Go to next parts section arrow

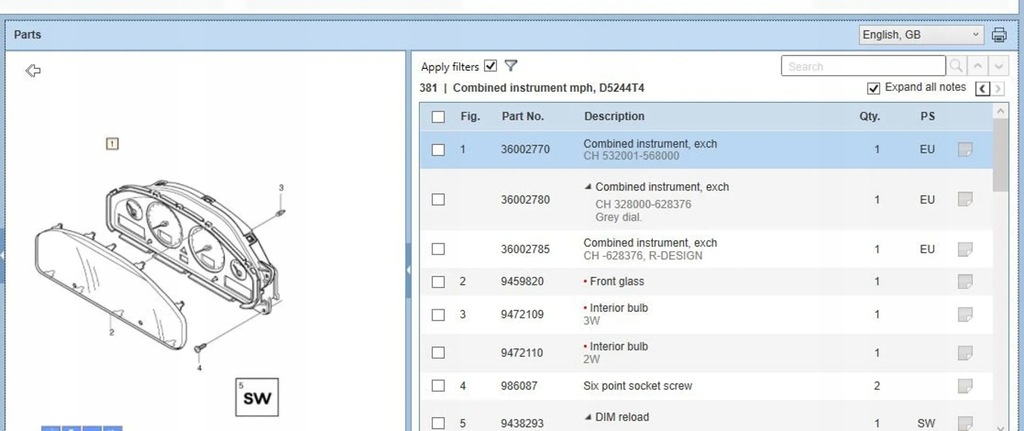(x=998, y=89)
